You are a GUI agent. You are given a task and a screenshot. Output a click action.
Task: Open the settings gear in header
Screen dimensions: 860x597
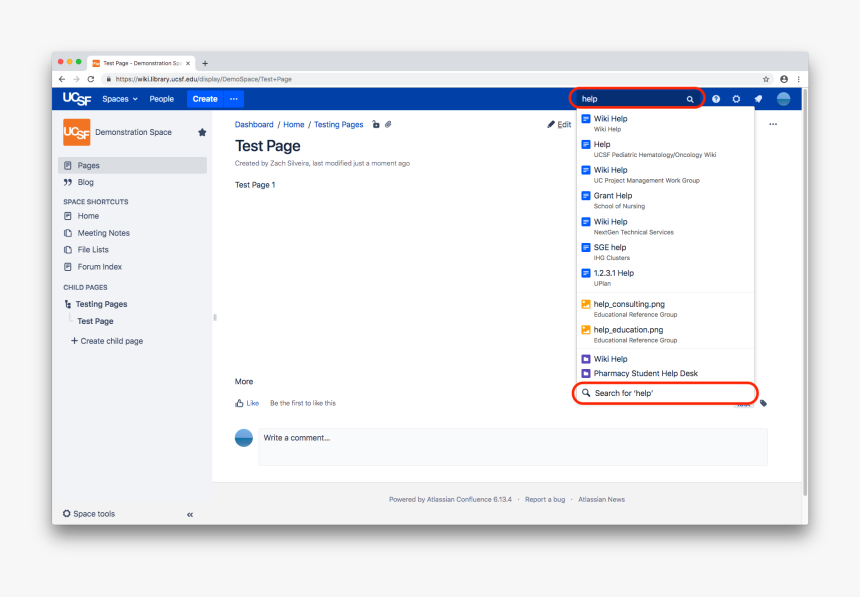click(736, 99)
